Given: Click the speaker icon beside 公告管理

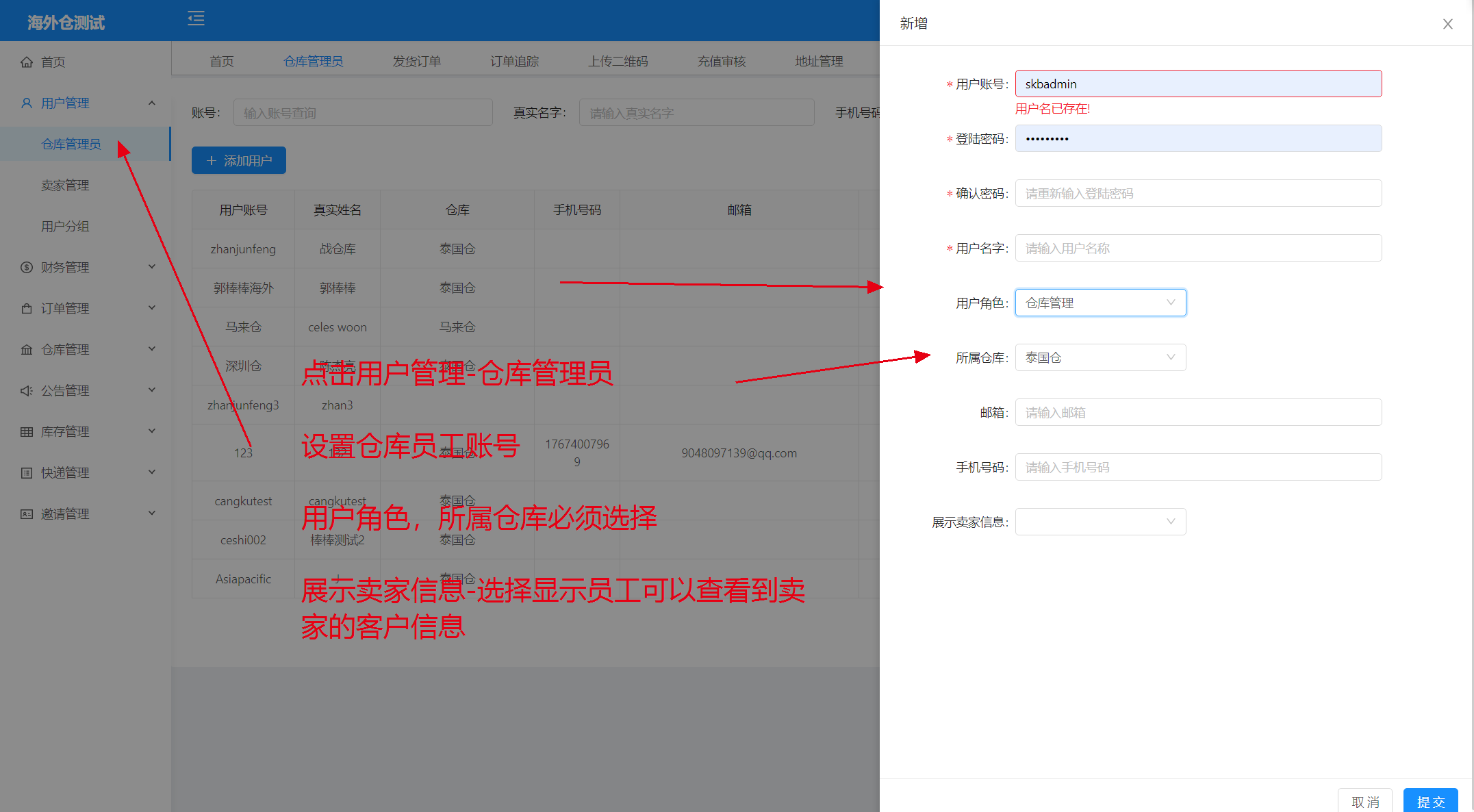Looking at the screenshot, I should pyautogui.click(x=27, y=391).
